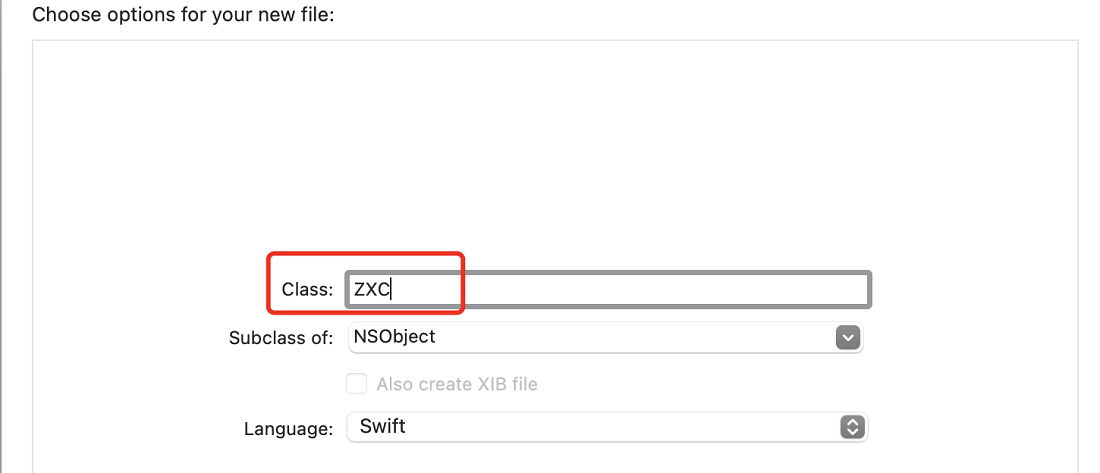Open the Subclass of dropdown list

click(x=605, y=338)
